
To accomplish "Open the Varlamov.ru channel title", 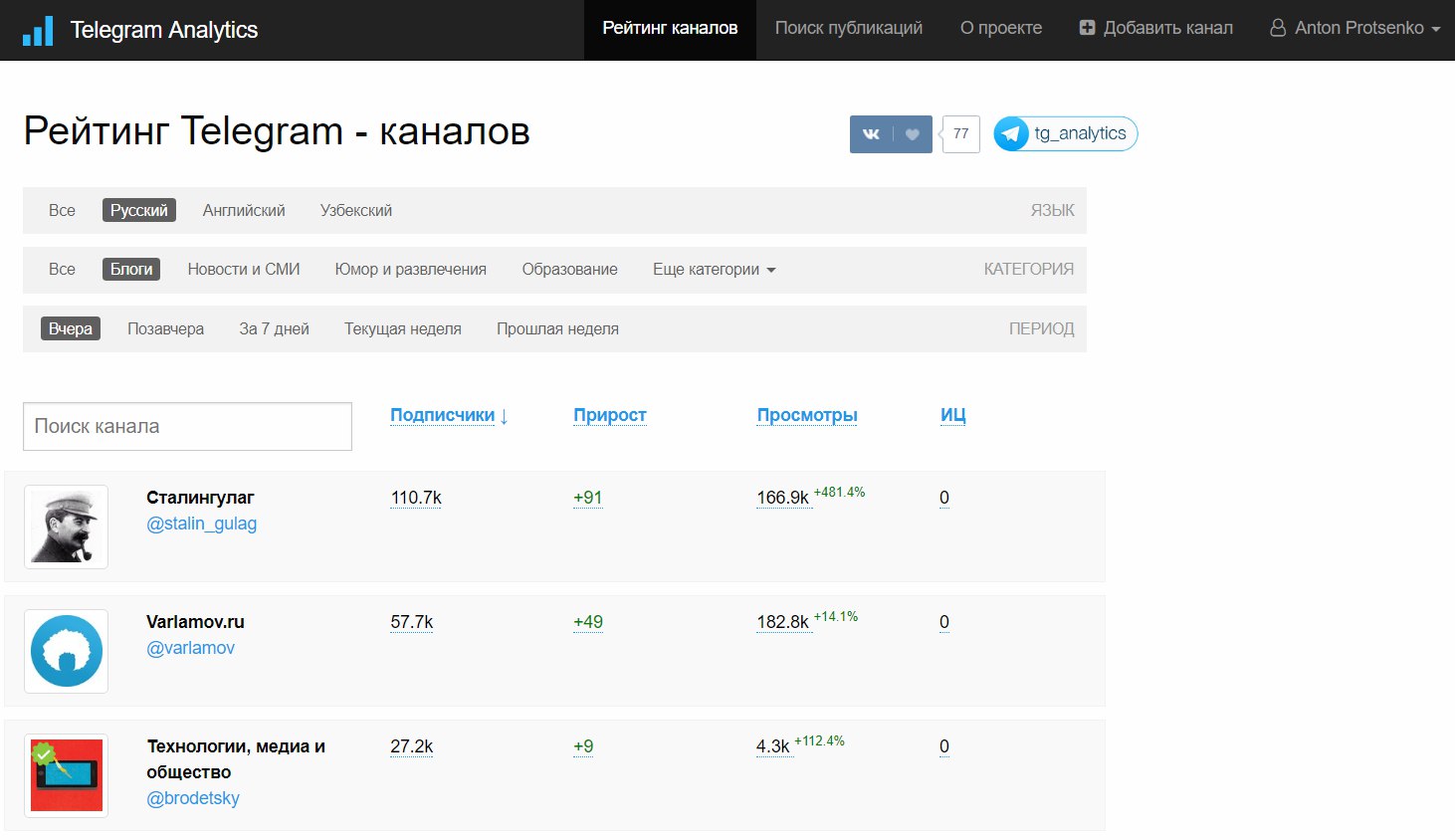I will click(x=195, y=622).
